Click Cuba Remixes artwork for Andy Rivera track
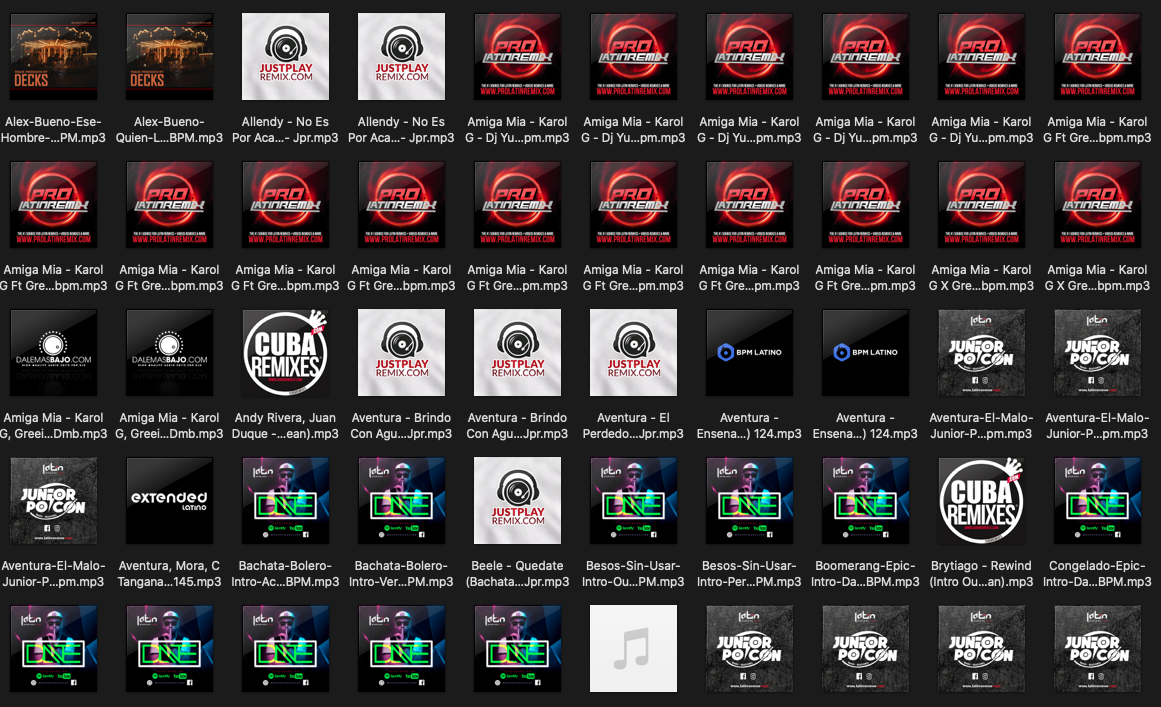The width and height of the screenshot is (1161, 707). [285, 352]
